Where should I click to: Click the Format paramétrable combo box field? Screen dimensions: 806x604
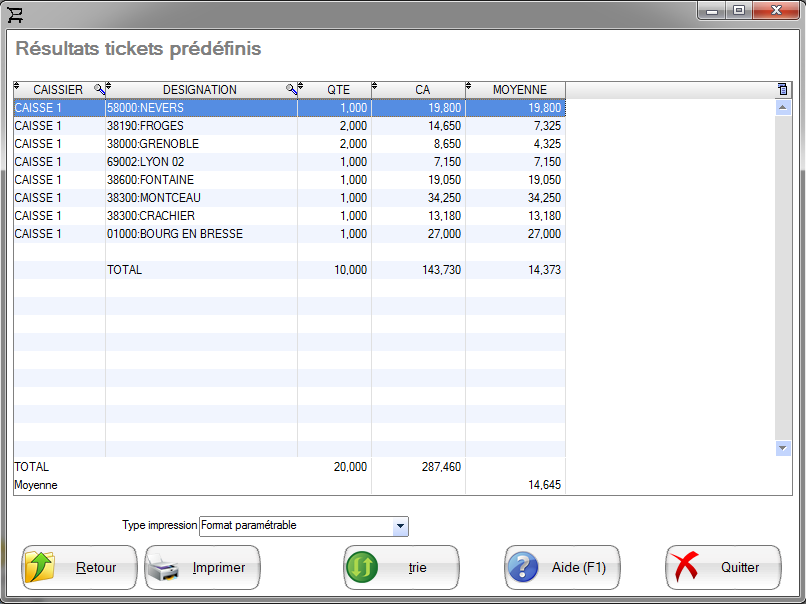pyautogui.click(x=296, y=526)
